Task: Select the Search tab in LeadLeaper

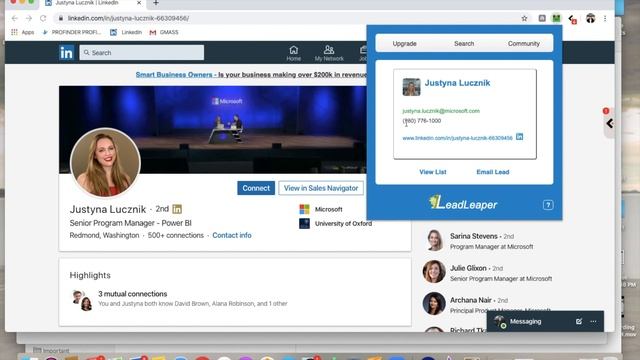Action: pyautogui.click(x=464, y=44)
